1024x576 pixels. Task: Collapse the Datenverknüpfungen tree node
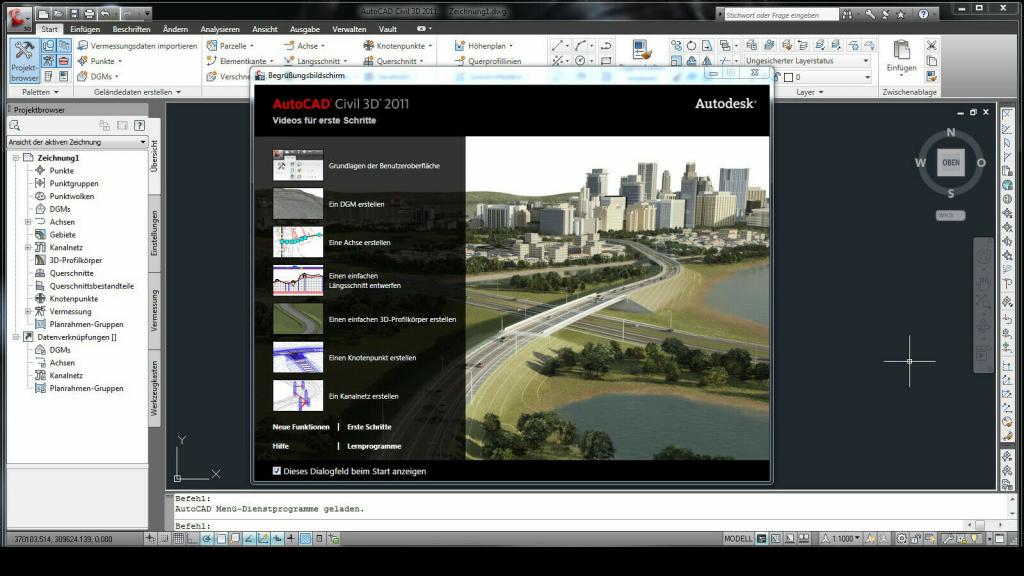[16, 337]
